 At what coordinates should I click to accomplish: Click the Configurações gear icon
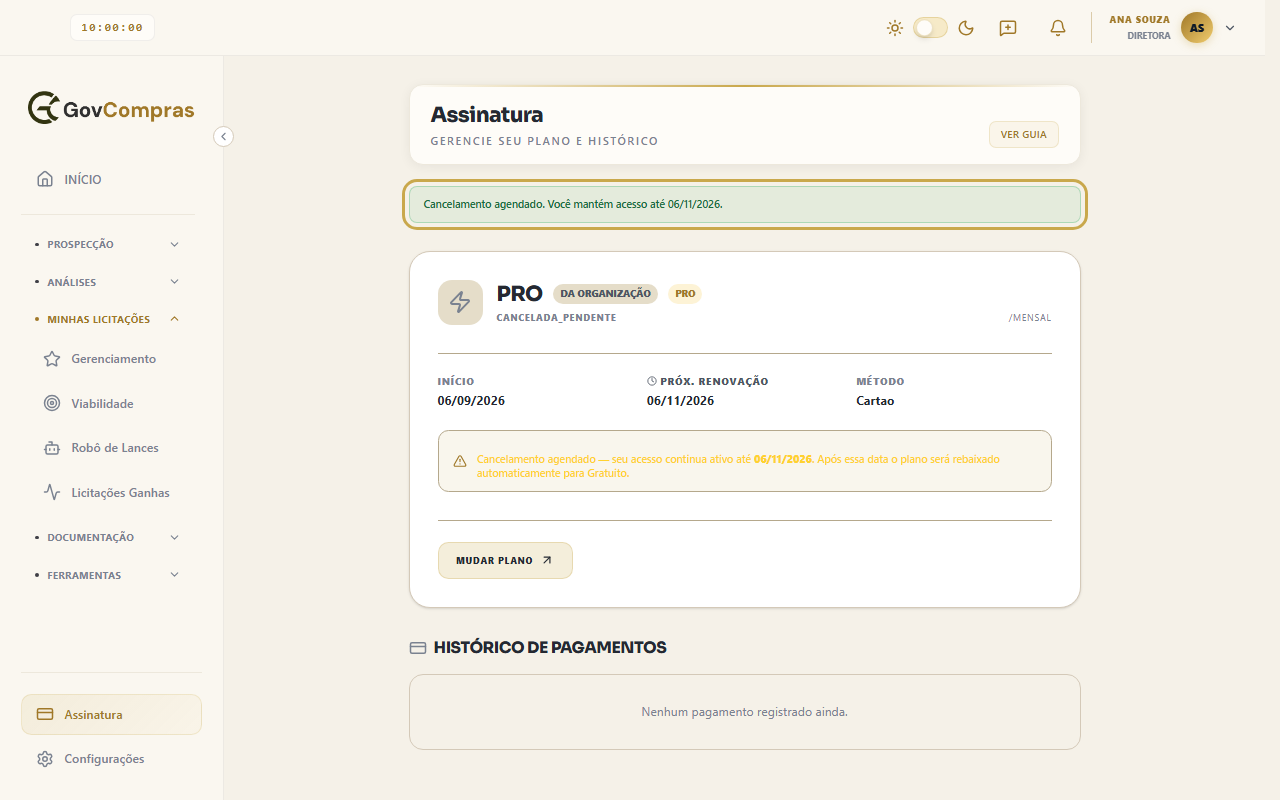click(x=45, y=759)
